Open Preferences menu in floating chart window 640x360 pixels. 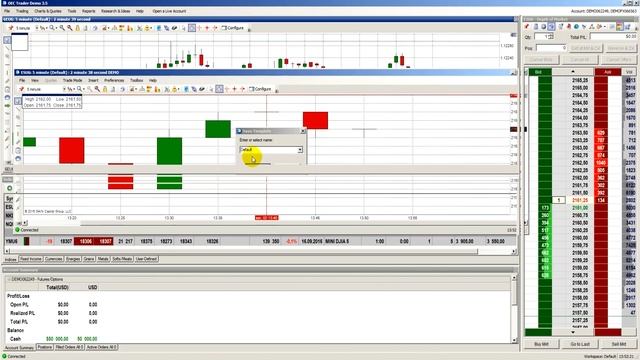coord(114,80)
